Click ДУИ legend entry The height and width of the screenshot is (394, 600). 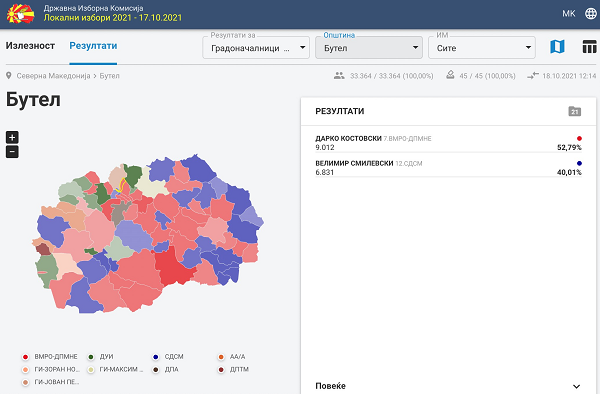pos(101,357)
